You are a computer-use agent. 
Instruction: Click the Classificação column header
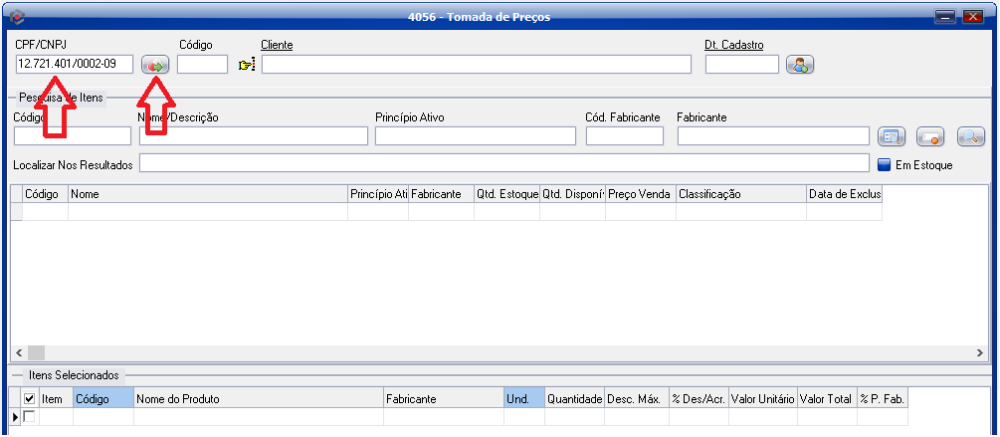pyautogui.click(x=740, y=193)
